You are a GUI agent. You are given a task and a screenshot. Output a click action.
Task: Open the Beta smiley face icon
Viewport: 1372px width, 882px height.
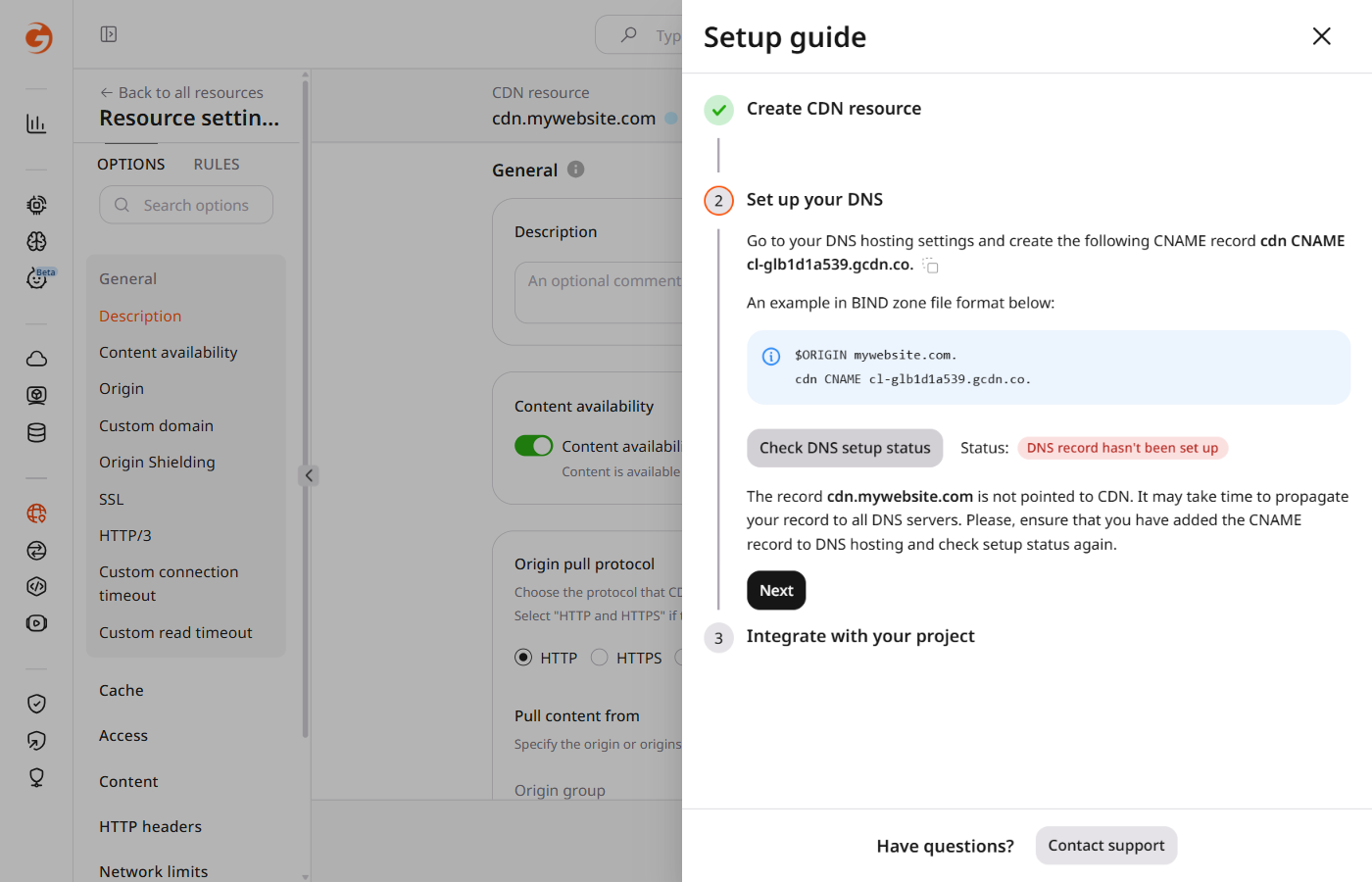pyautogui.click(x=37, y=278)
